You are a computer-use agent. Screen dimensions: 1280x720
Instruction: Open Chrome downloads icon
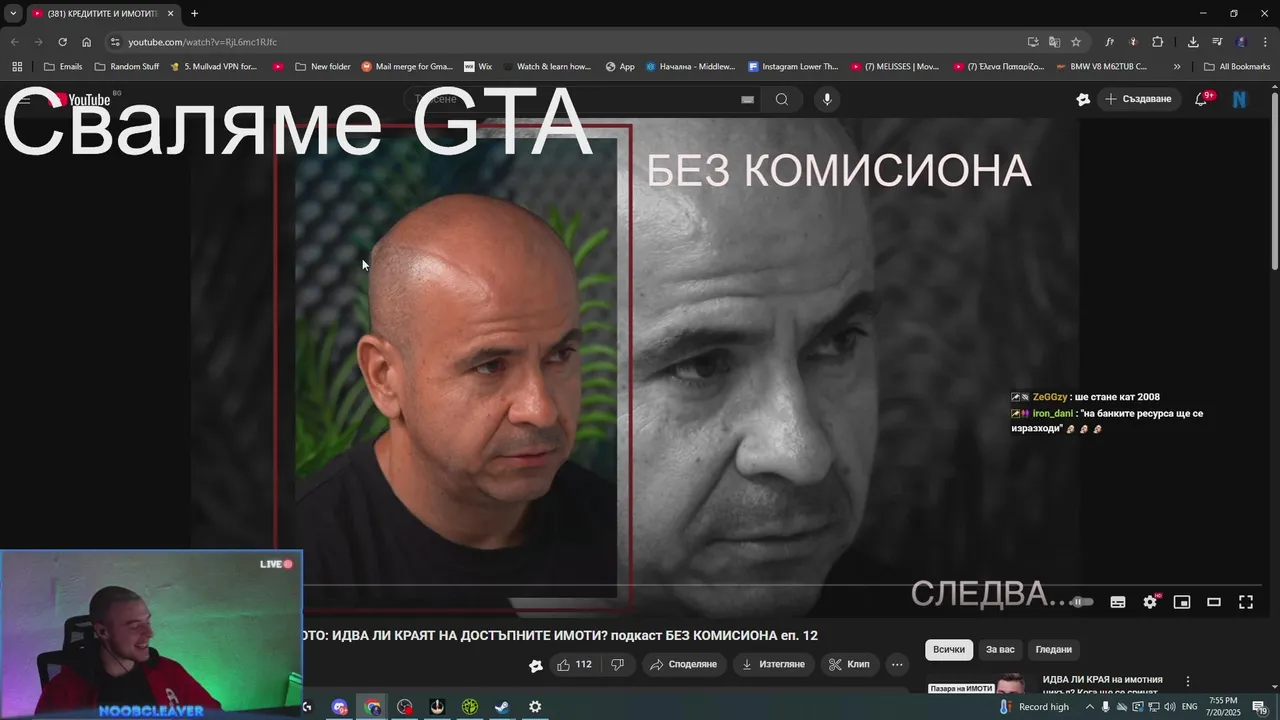(1193, 42)
